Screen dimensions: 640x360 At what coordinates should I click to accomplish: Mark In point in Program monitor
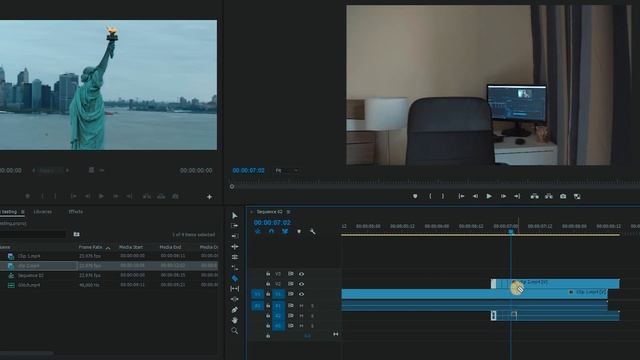430,196
